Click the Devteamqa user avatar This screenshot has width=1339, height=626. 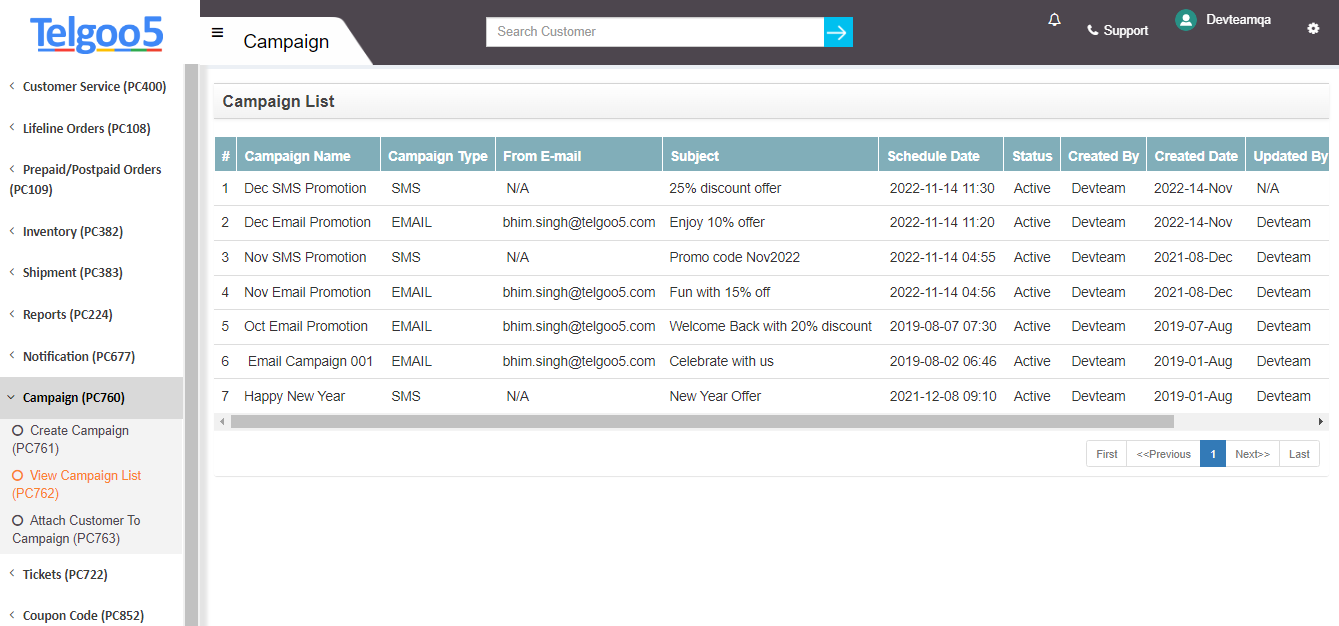[x=1186, y=19]
